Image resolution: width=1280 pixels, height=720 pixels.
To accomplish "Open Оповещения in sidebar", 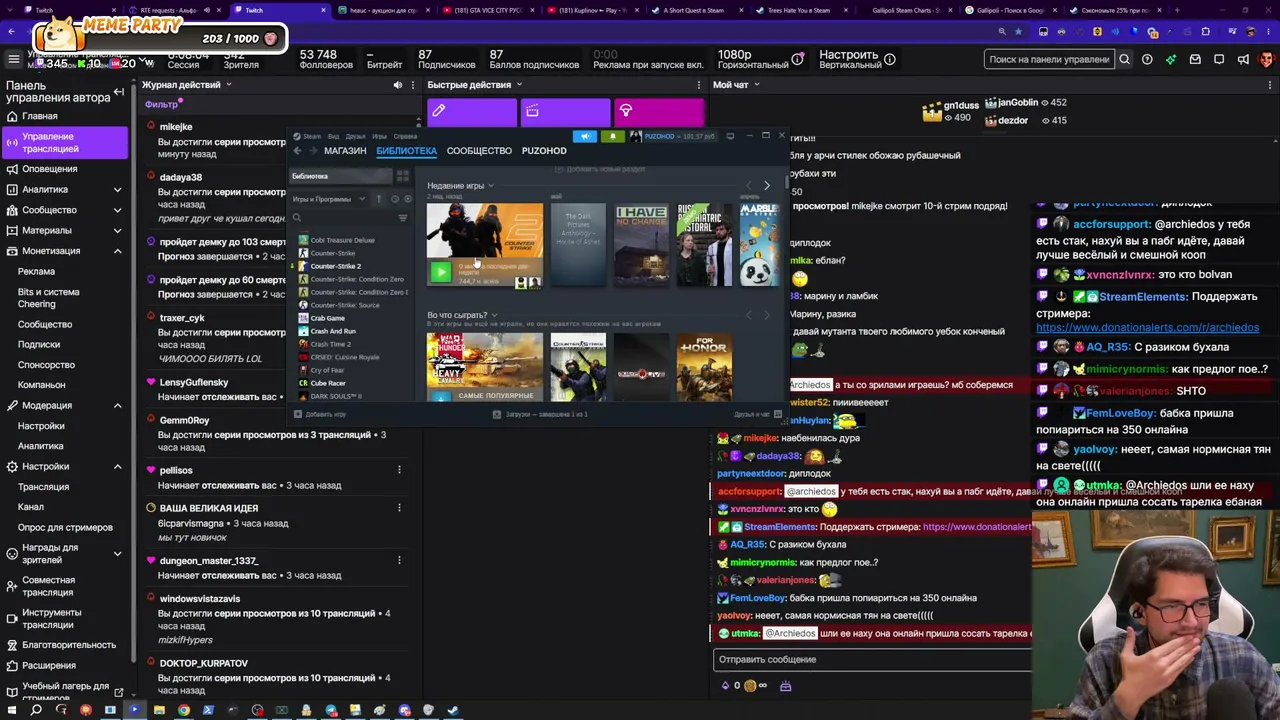I will pyautogui.click(x=50, y=169).
